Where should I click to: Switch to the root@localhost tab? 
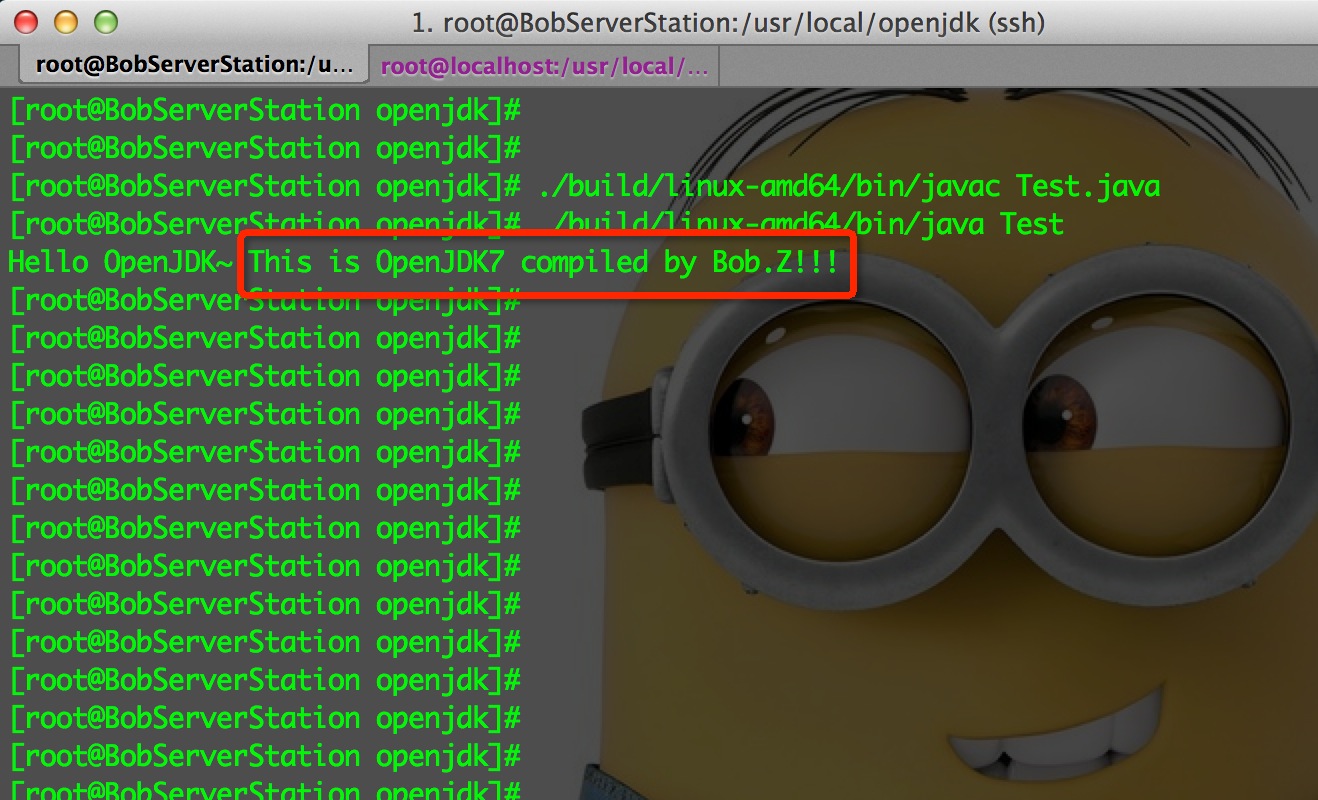[x=544, y=66]
